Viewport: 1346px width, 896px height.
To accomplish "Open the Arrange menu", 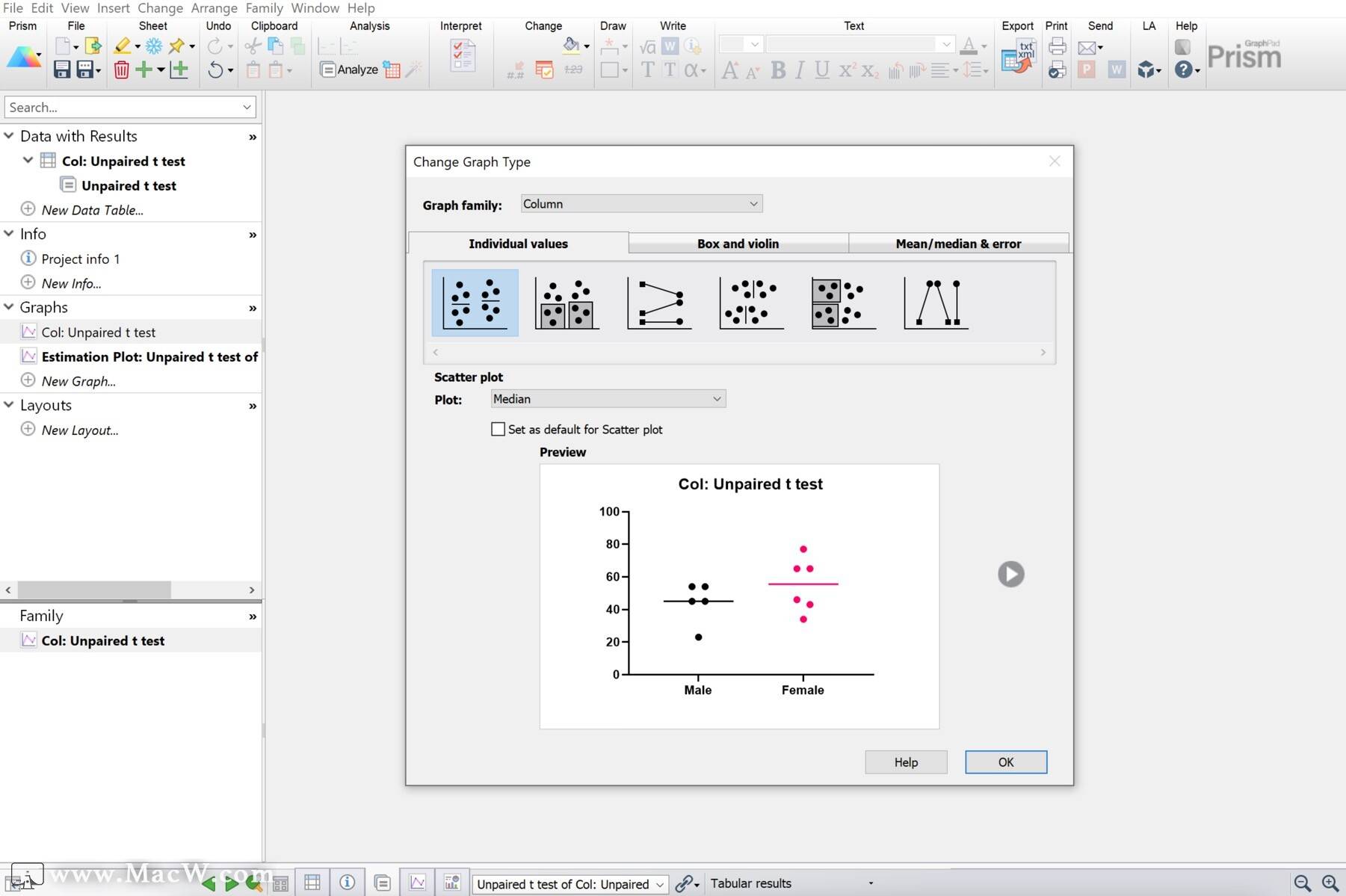I will (214, 8).
